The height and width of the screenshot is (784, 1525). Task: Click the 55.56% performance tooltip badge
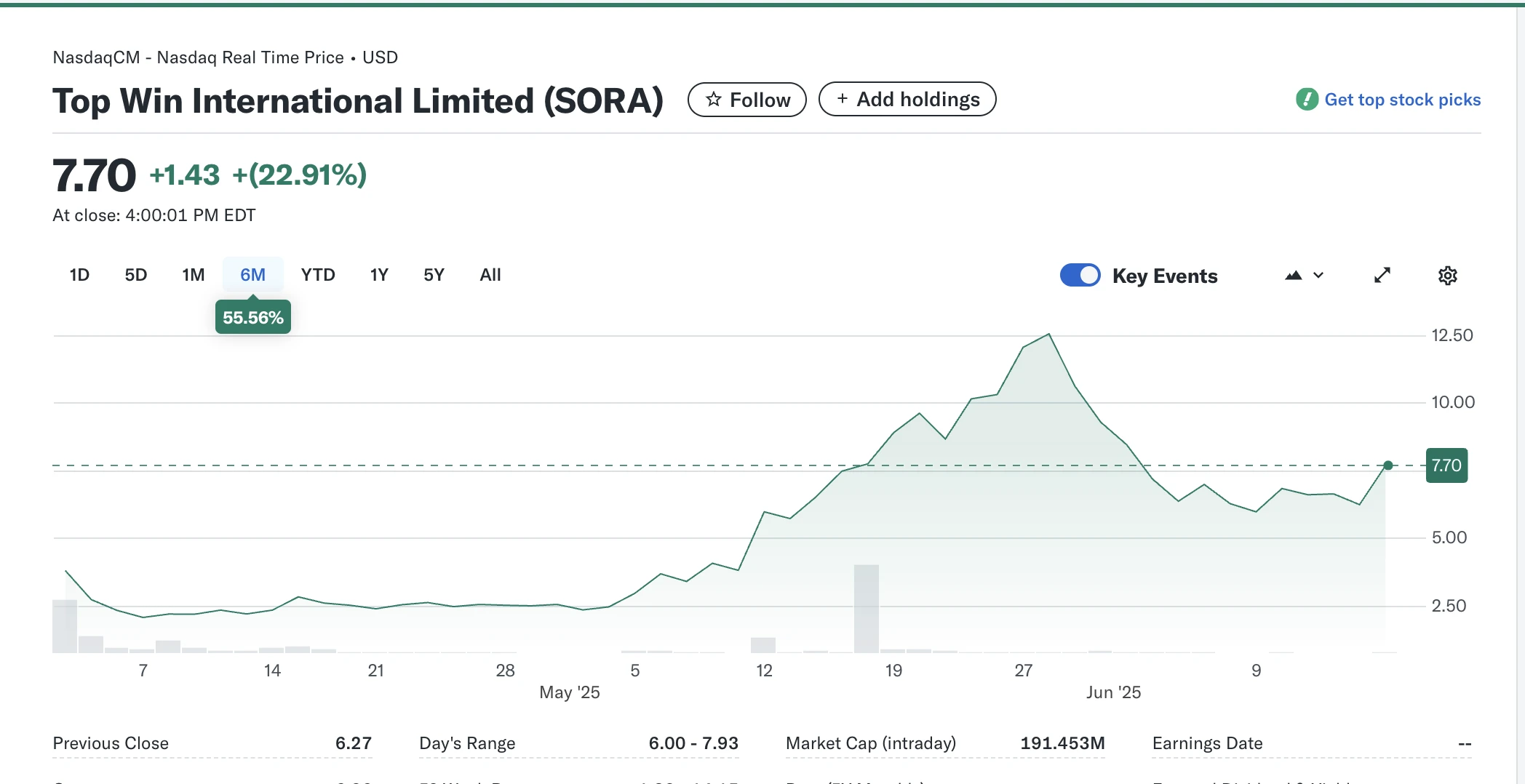(252, 318)
